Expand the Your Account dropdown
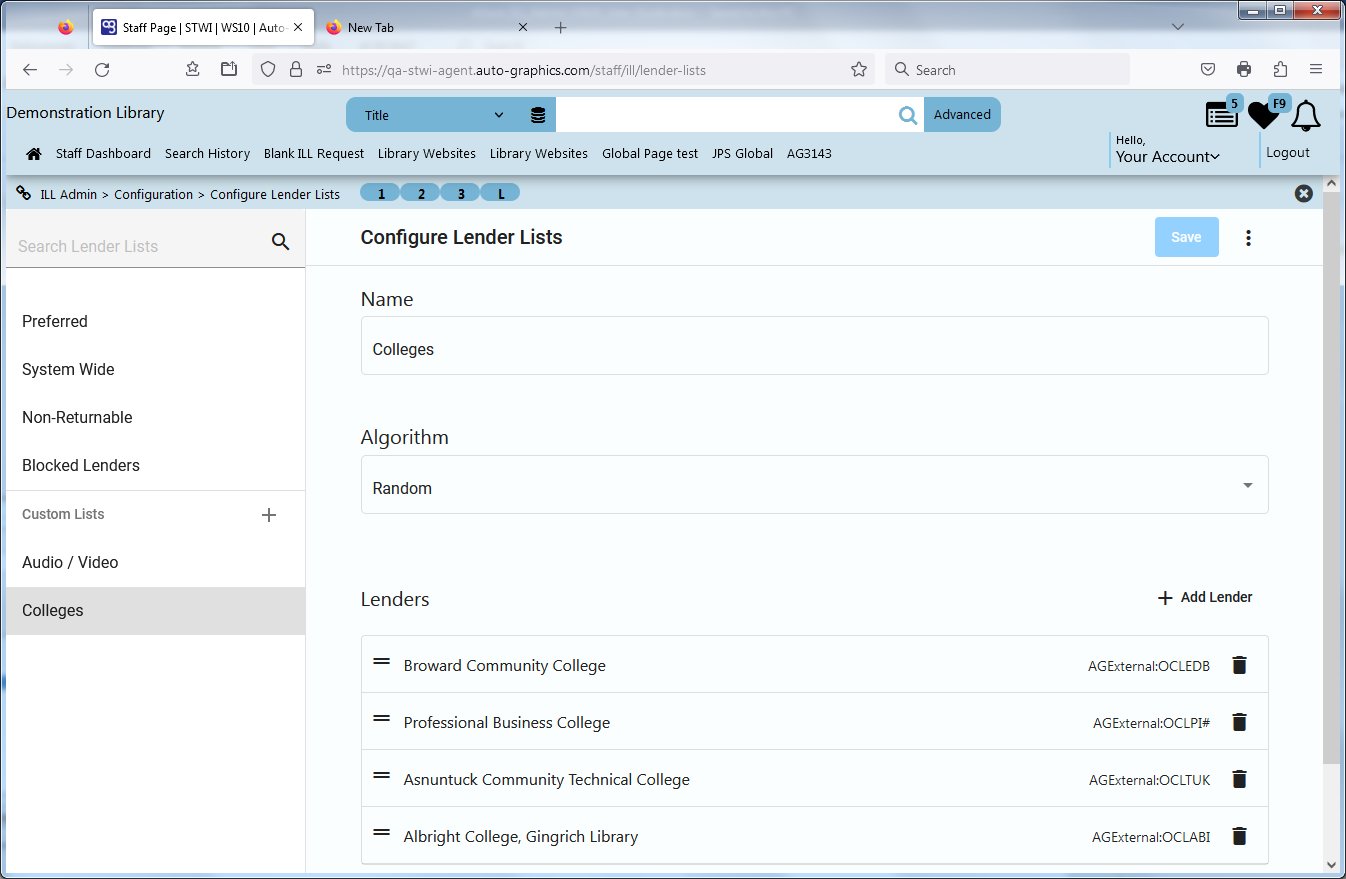The width and height of the screenshot is (1346, 879). (1168, 156)
